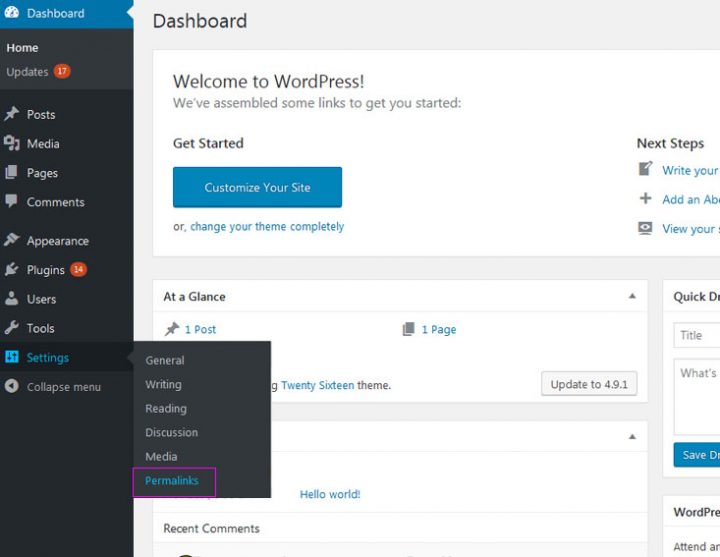
Task: Click the Quick Draft panel title
Action: [696, 297]
